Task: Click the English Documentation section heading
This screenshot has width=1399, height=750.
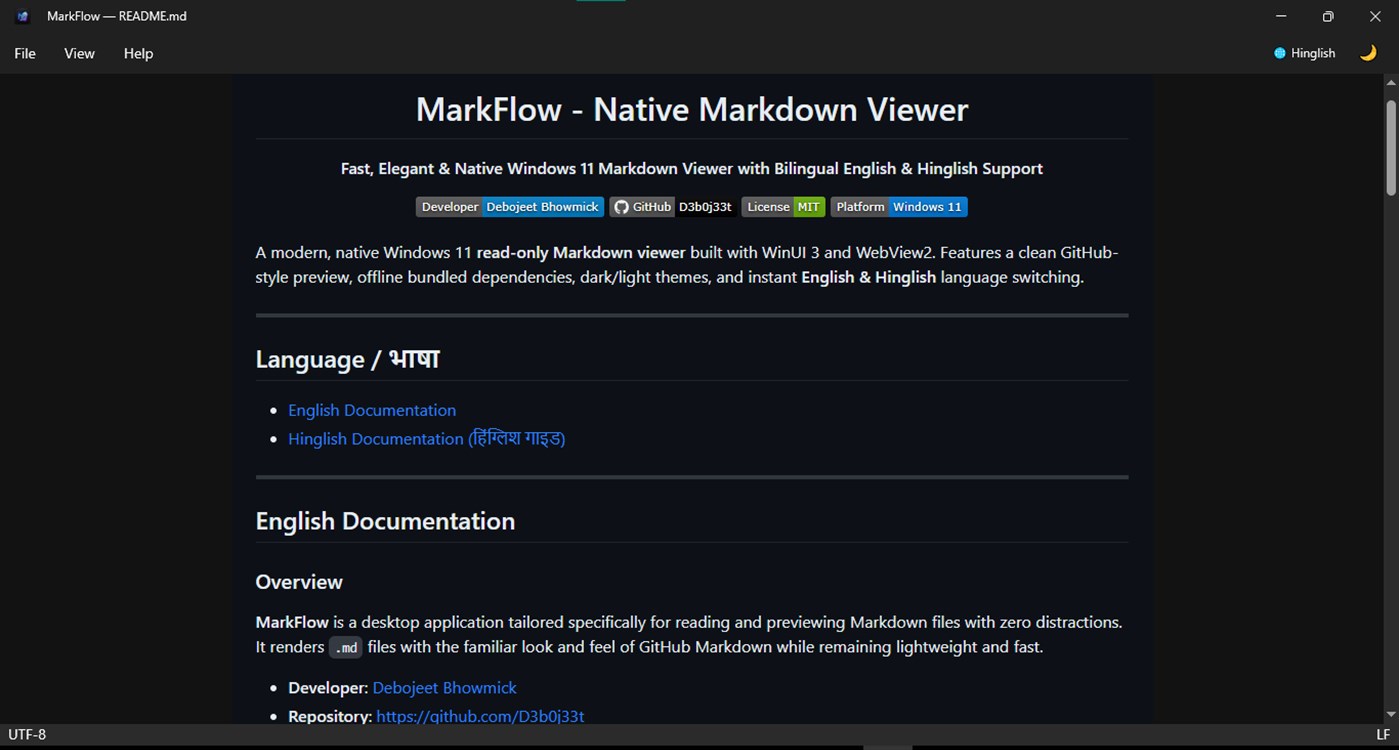Action: pyautogui.click(x=385, y=521)
